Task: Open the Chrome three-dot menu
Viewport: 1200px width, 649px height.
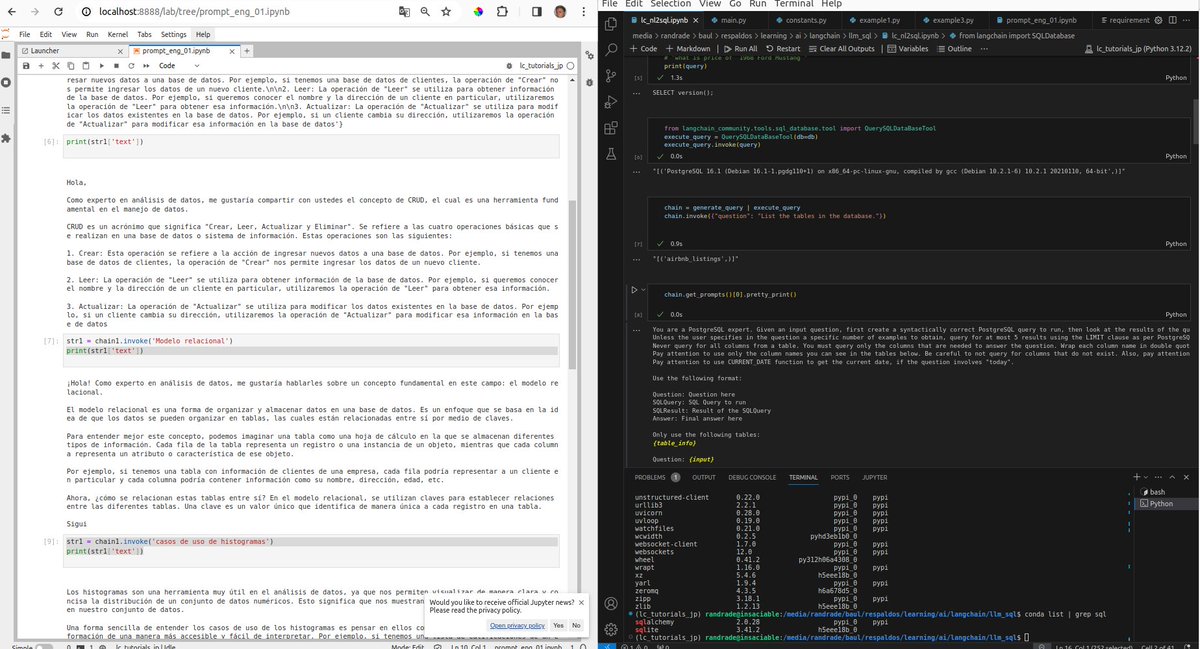Action: click(584, 12)
